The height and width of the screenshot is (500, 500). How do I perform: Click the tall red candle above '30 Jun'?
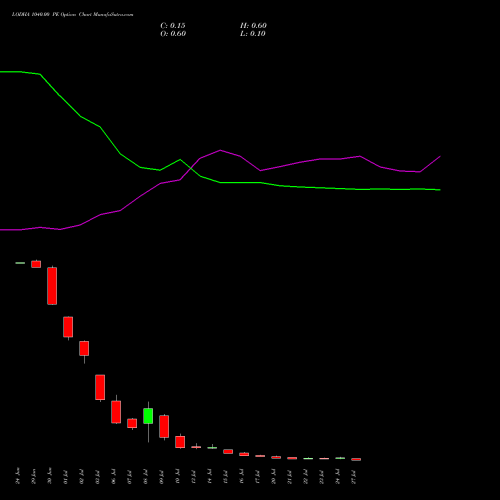pyautogui.click(x=52, y=286)
